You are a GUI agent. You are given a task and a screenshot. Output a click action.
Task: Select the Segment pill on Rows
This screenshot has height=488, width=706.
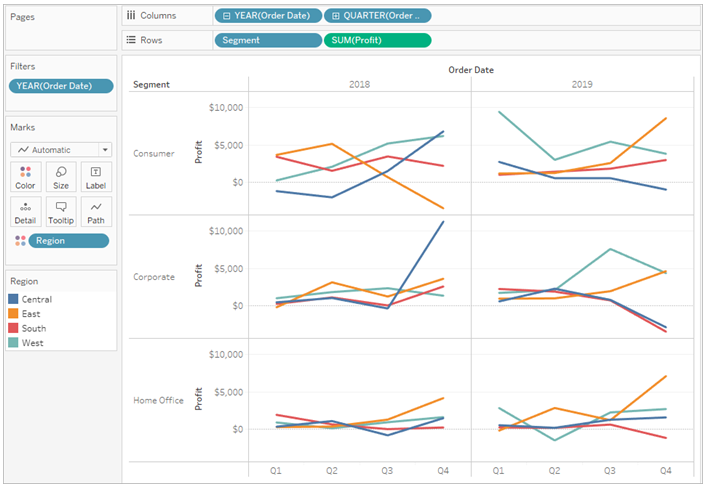266,40
